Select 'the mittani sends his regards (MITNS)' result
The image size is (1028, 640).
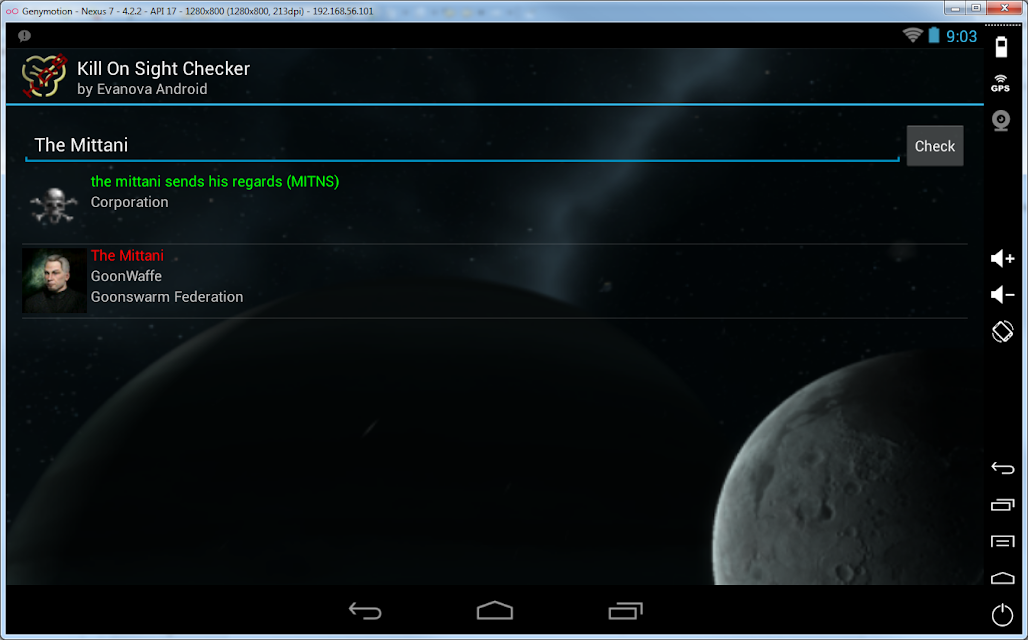point(214,182)
